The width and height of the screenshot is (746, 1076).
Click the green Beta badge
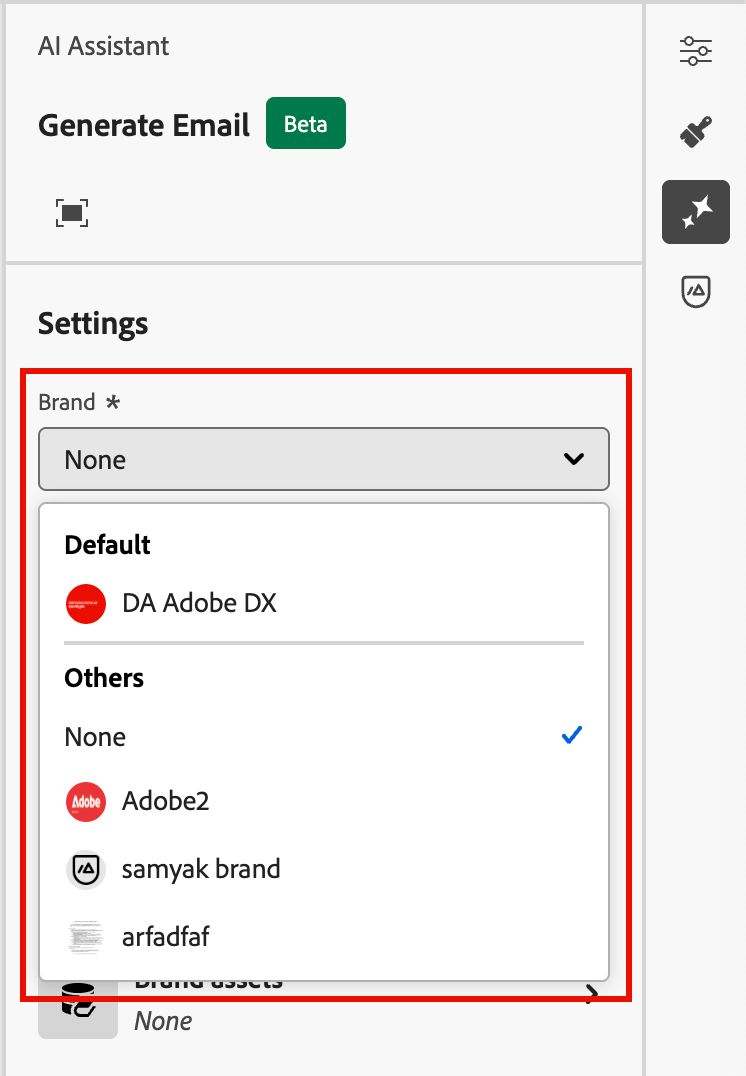click(305, 124)
